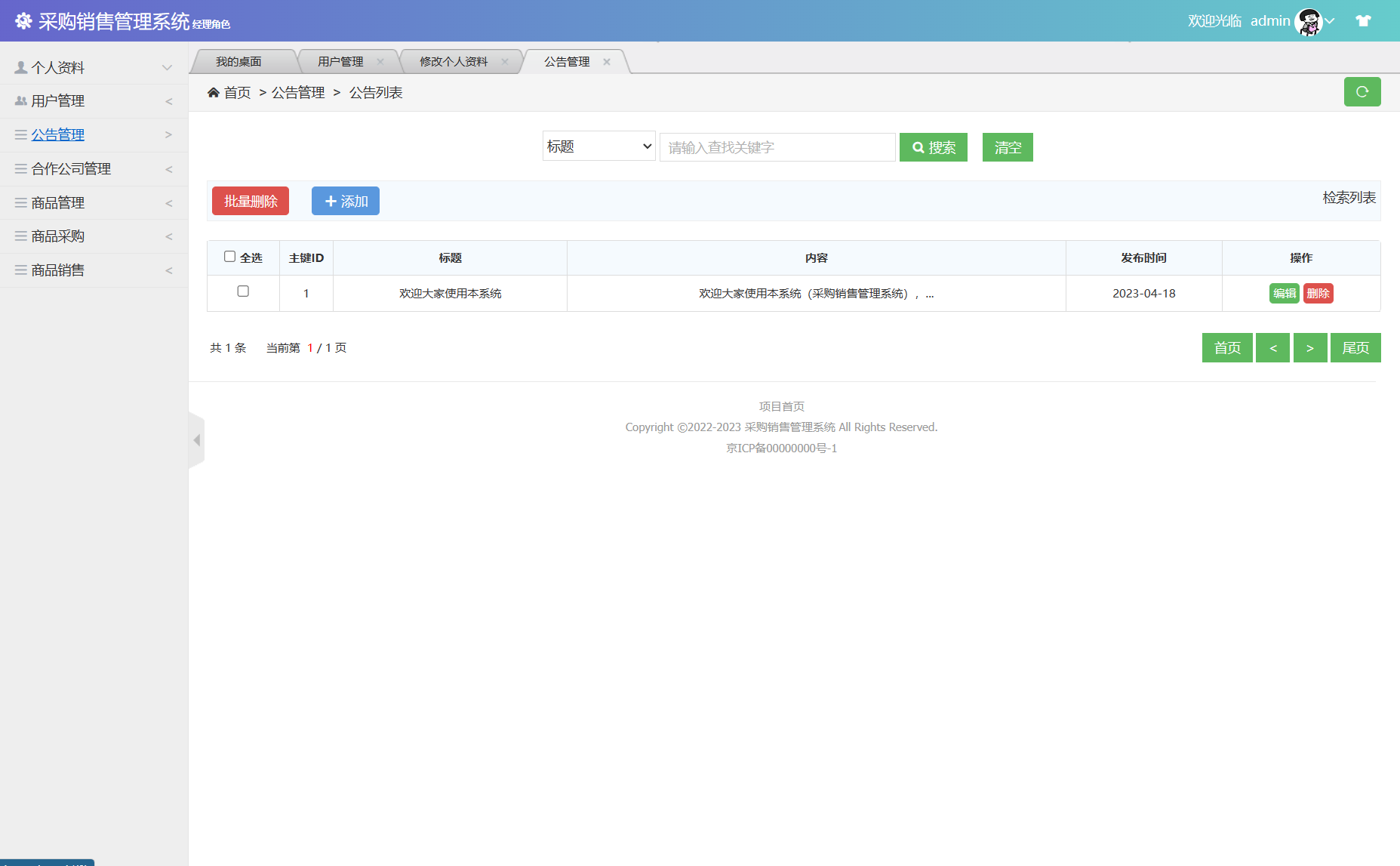Switch to the 我的桌面 tab
This screenshot has height=866, width=1400.
click(238, 61)
